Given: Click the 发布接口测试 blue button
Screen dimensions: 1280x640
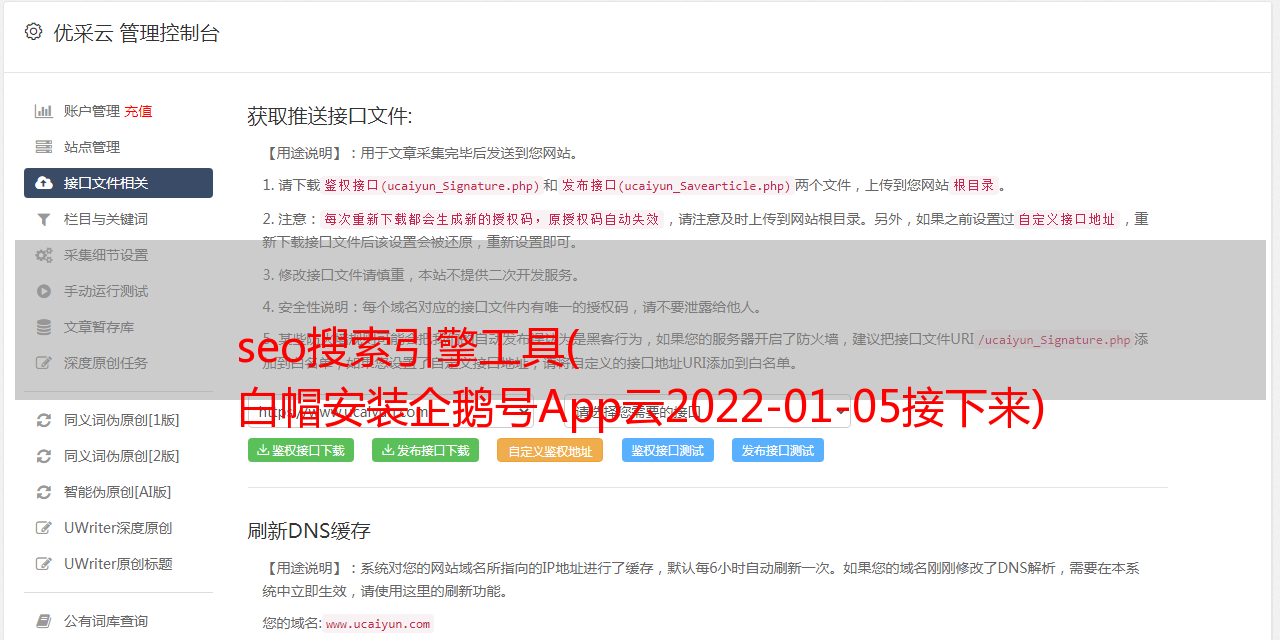Looking at the screenshot, I should point(778,450).
